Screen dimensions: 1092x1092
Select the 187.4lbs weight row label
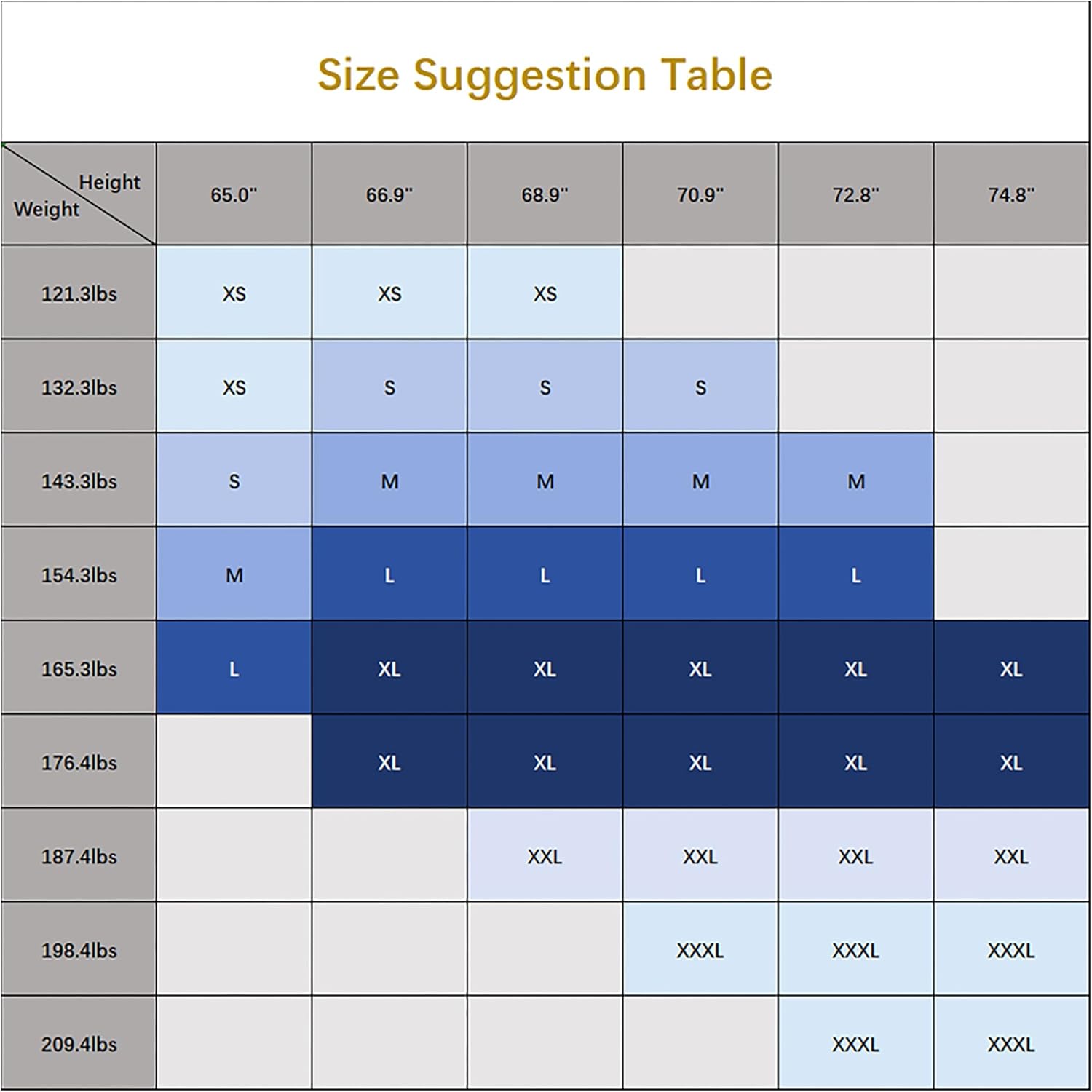coord(79,856)
